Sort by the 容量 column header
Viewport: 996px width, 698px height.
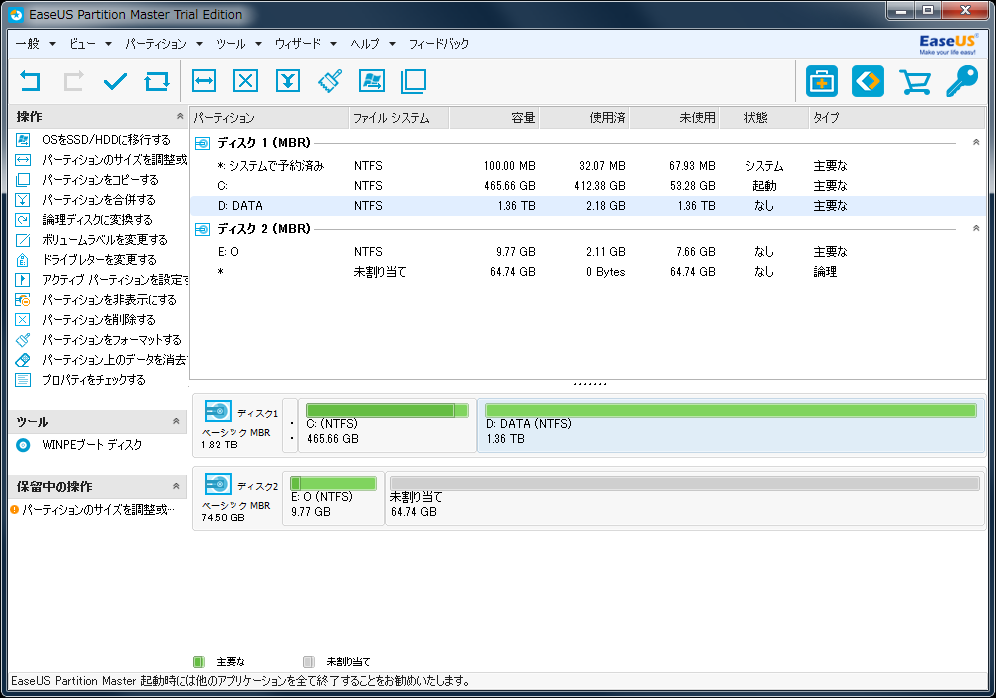(x=494, y=118)
